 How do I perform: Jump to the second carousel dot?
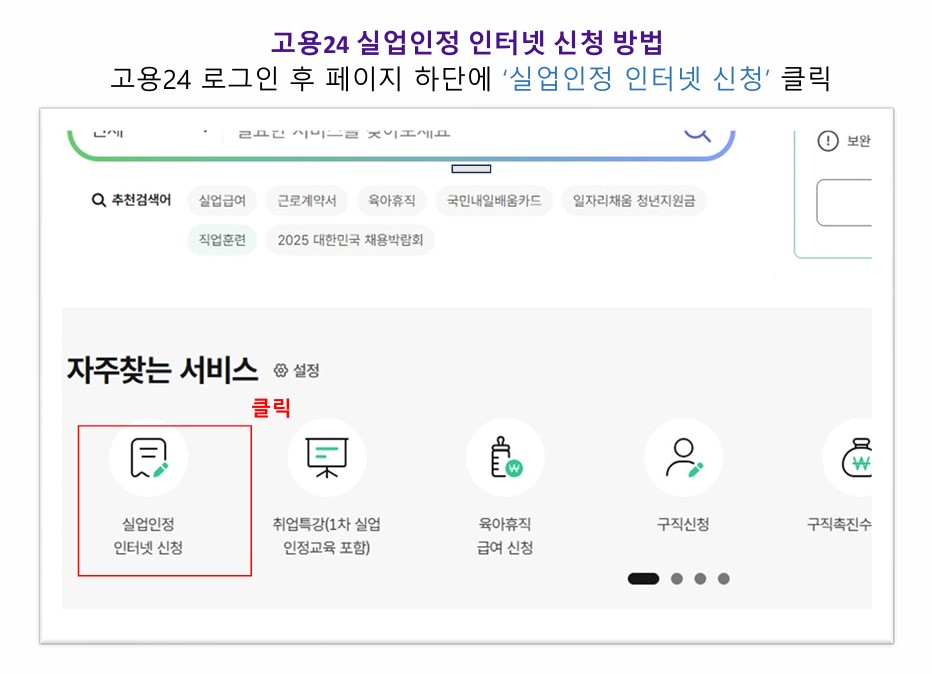tap(675, 578)
